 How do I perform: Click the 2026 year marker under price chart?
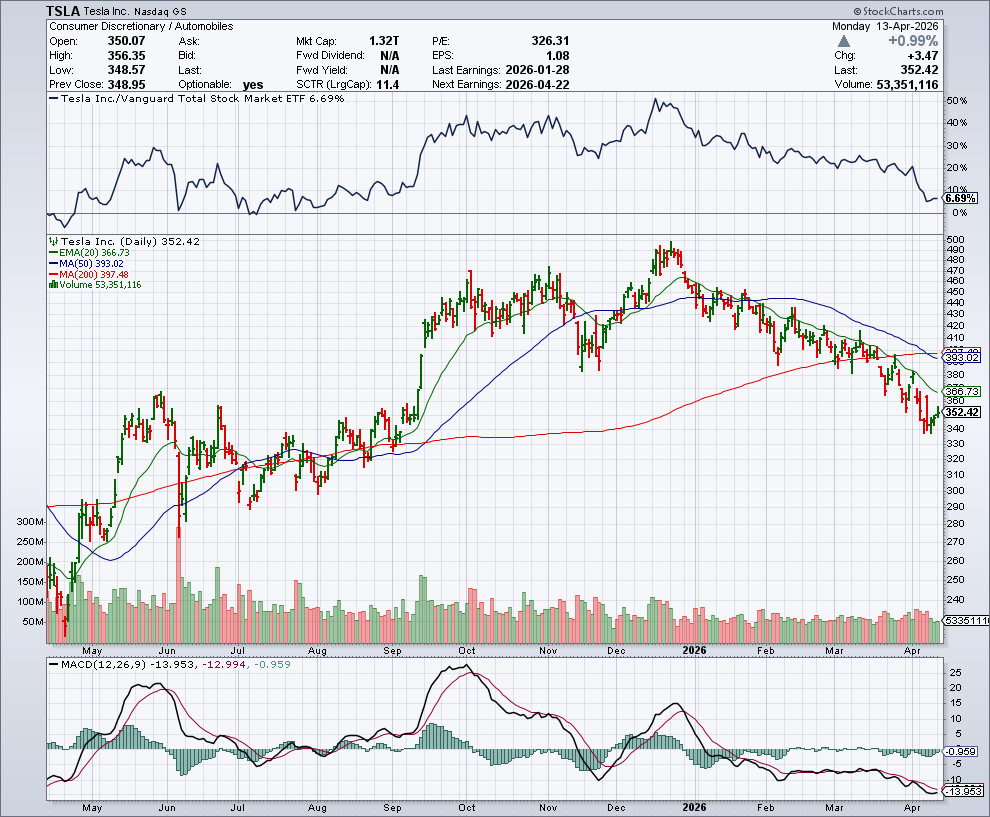694,650
